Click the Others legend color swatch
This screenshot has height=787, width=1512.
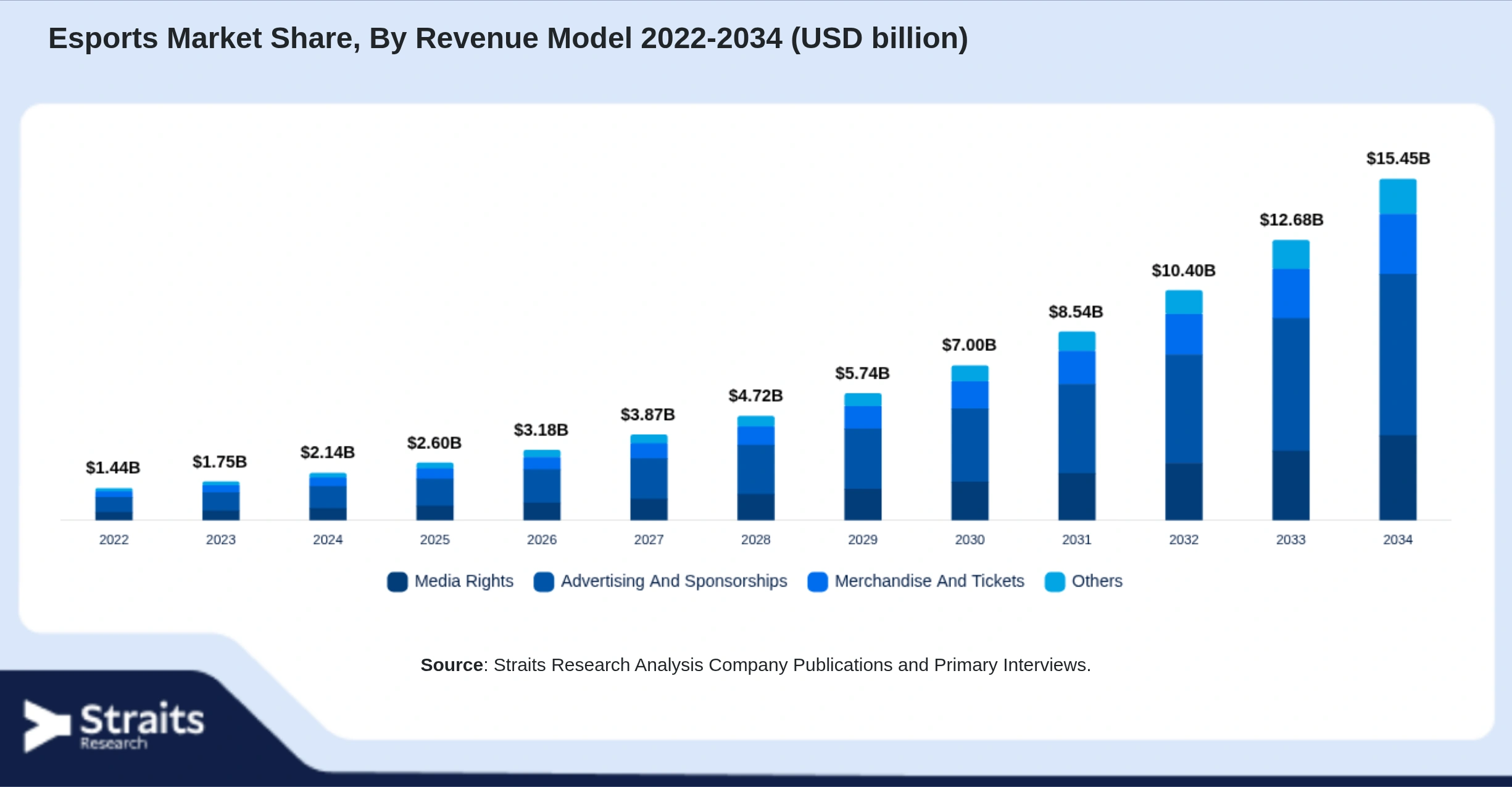point(1055,582)
